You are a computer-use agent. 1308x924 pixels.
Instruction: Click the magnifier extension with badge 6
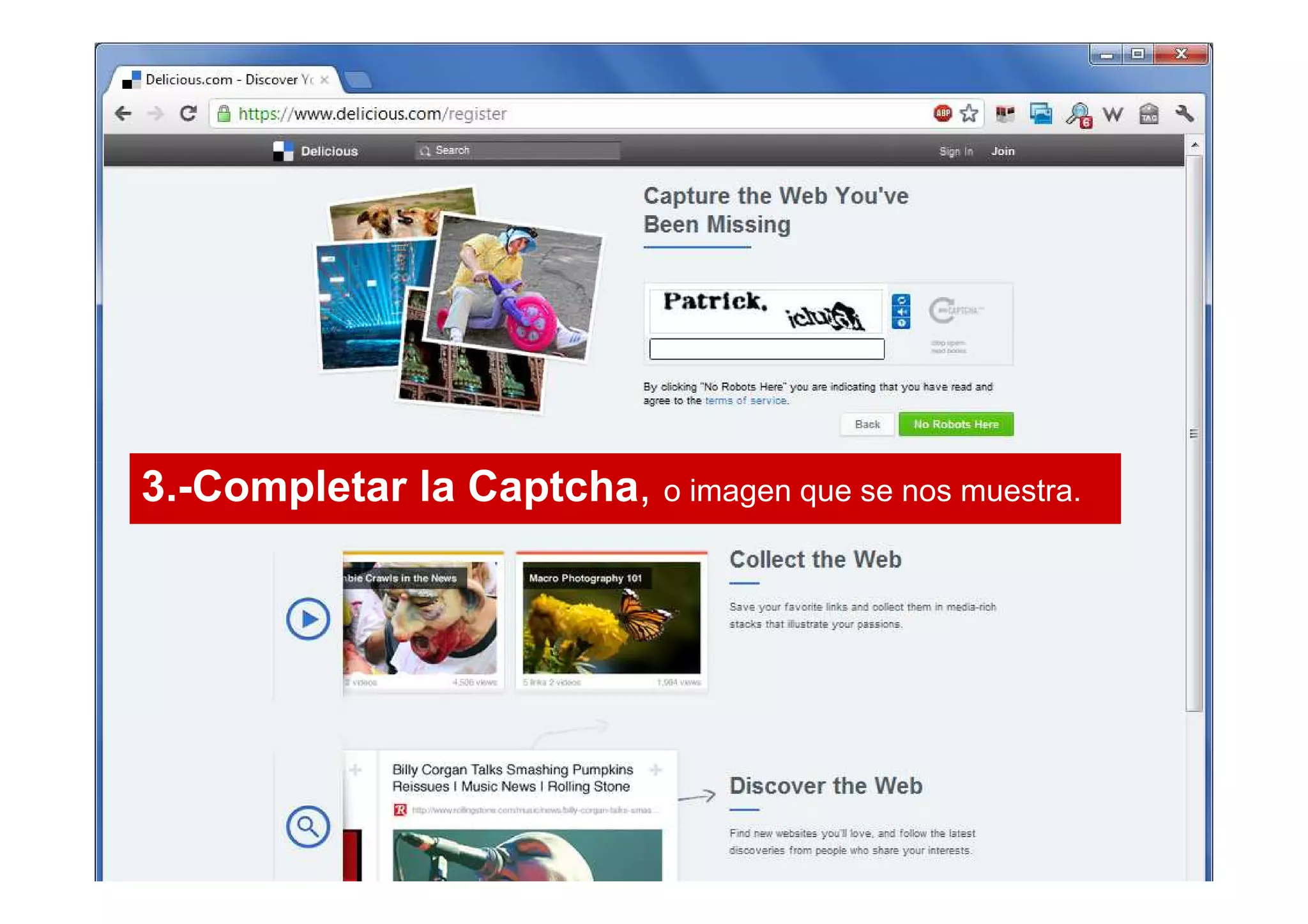pyautogui.click(x=1079, y=115)
